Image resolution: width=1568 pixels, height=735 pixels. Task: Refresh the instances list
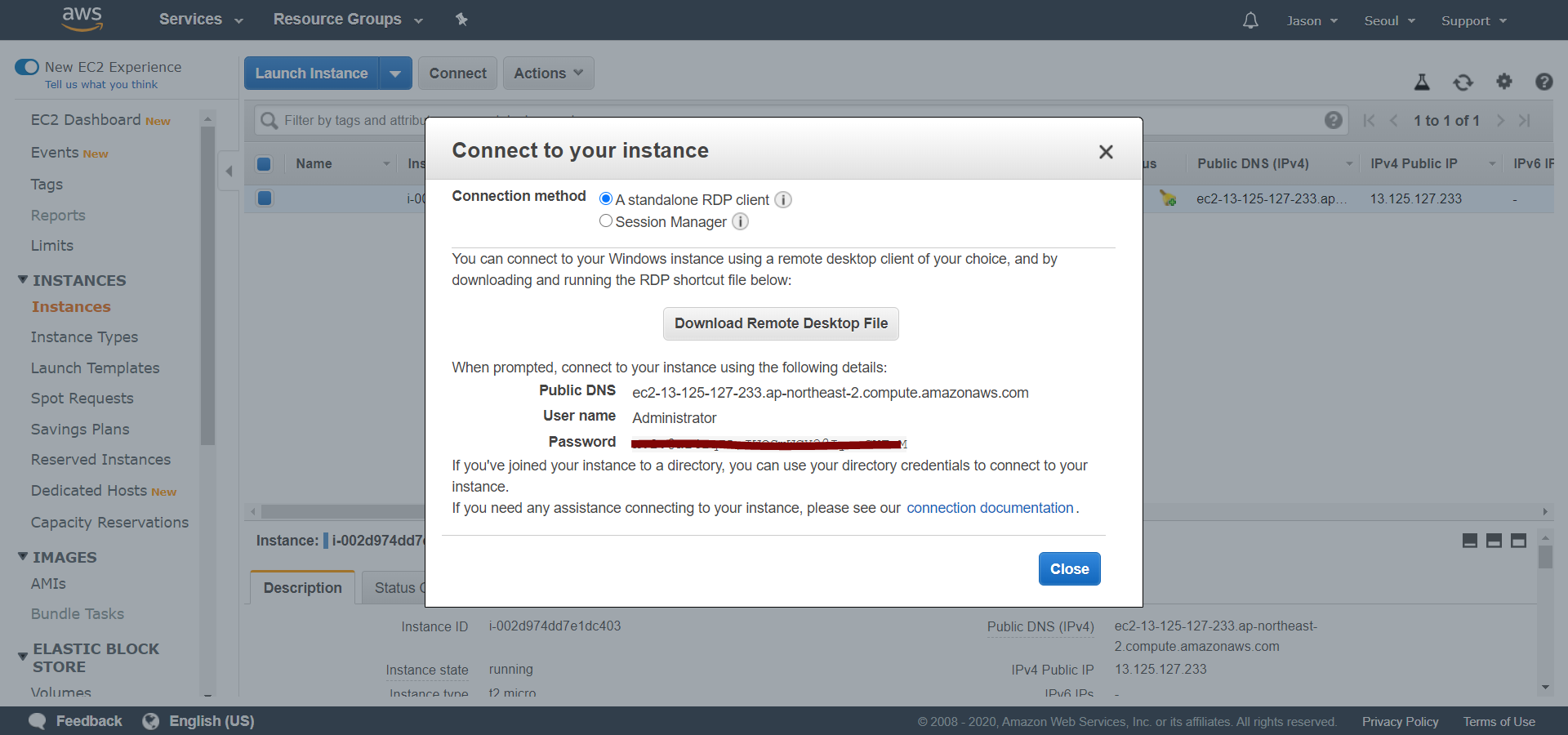(1463, 82)
